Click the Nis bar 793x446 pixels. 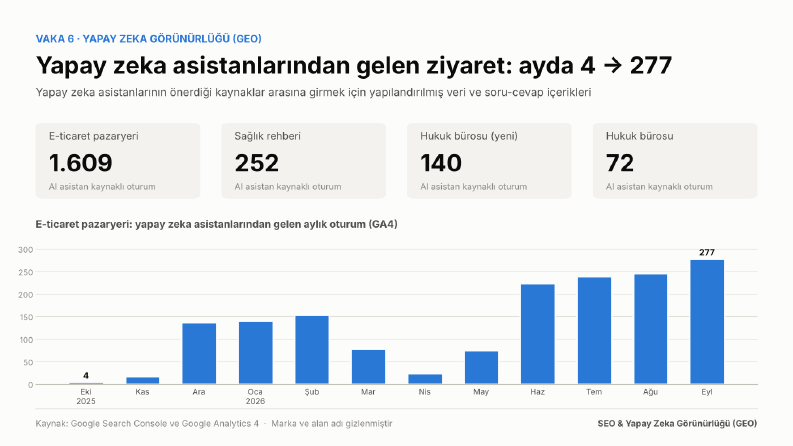(425, 380)
